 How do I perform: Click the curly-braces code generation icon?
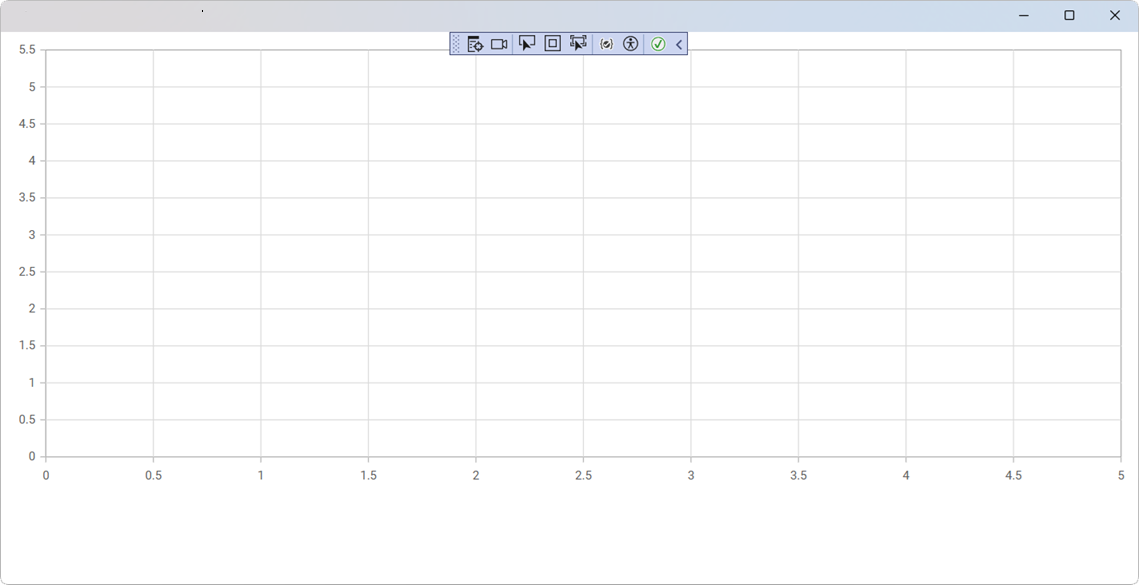[x=606, y=44]
